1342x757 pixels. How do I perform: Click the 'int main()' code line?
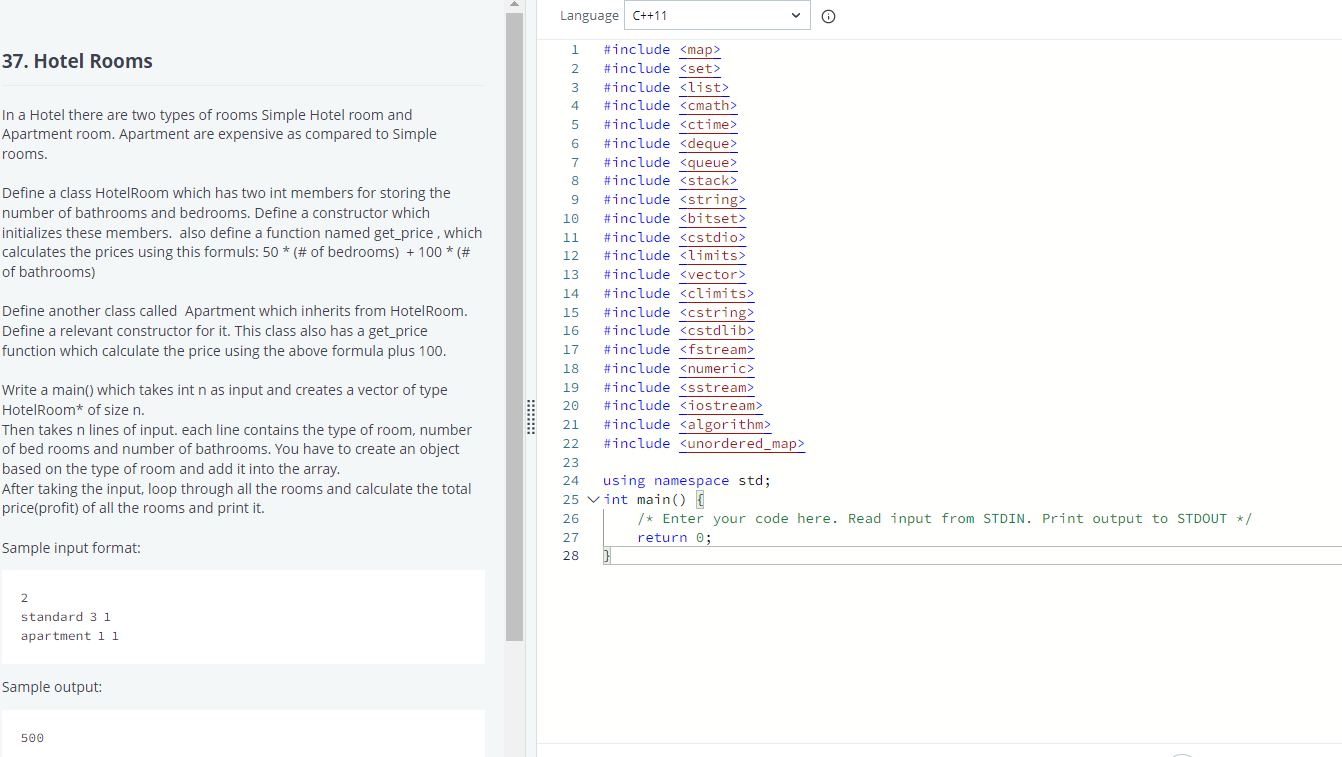(x=654, y=500)
